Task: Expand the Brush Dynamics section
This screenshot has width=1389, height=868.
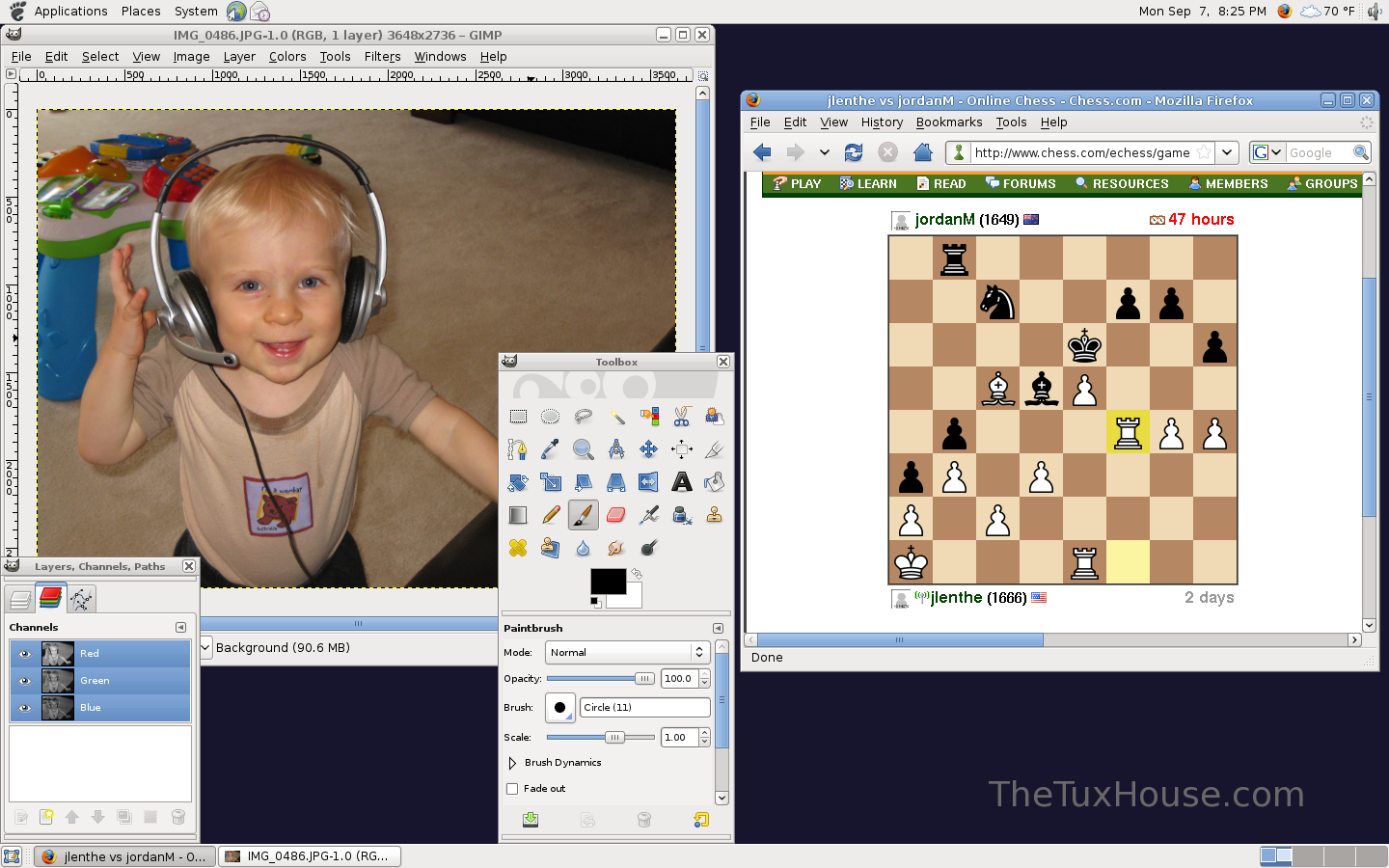Action: pyautogui.click(x=512, y=763)
